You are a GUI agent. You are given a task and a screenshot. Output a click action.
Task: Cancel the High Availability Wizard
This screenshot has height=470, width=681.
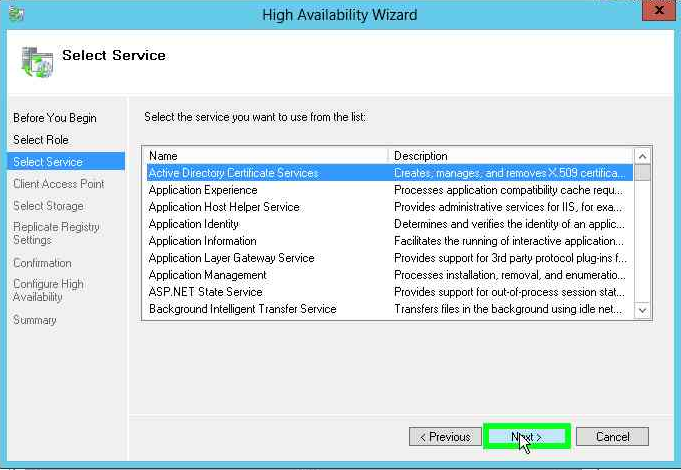click(x=612, y=437)
